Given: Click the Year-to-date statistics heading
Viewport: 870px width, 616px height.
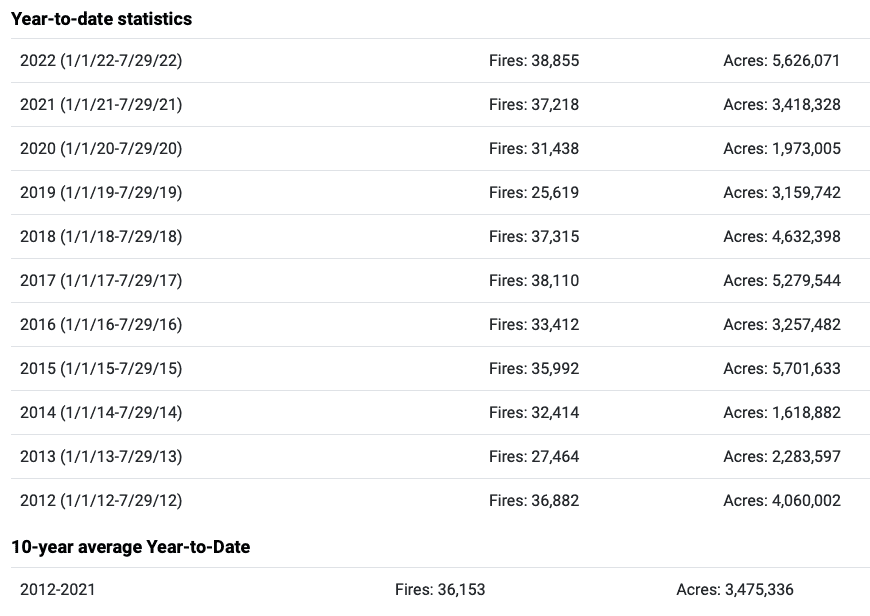Looking at the screenshot, I should coord(102,19).
